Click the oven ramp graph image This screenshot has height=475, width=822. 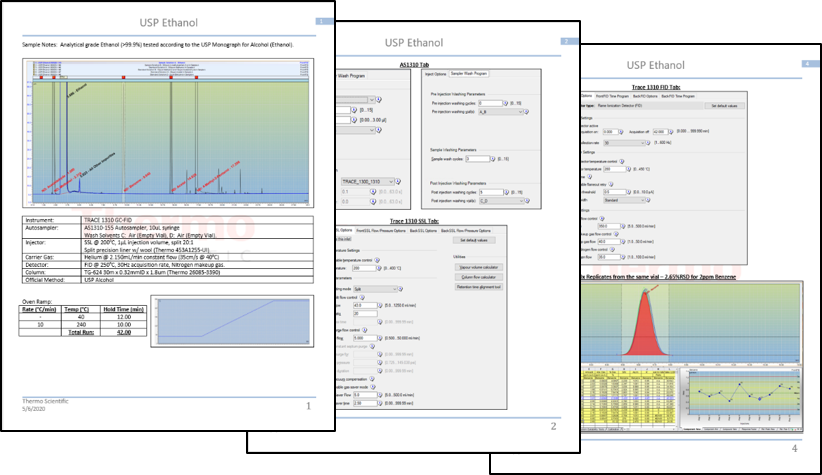232,321
